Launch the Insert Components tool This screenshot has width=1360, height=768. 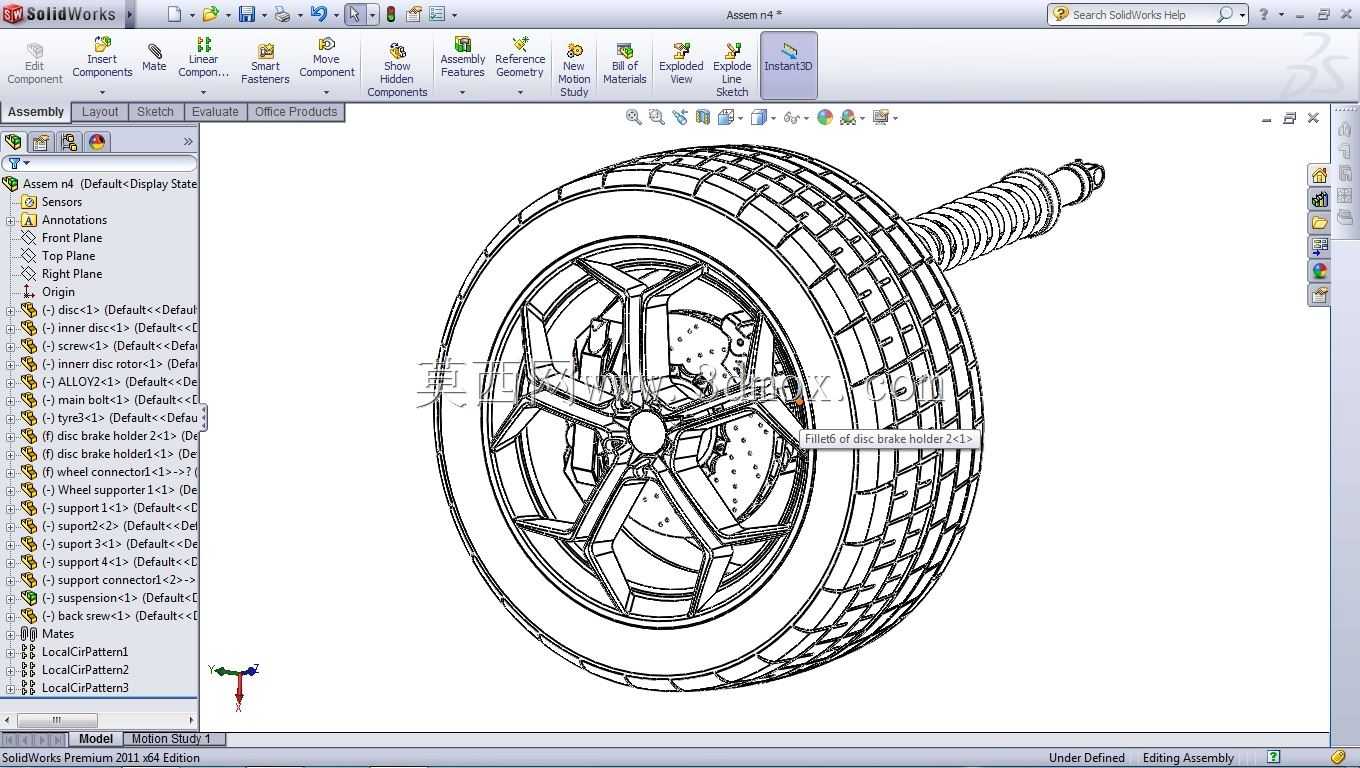click(102, 57)
